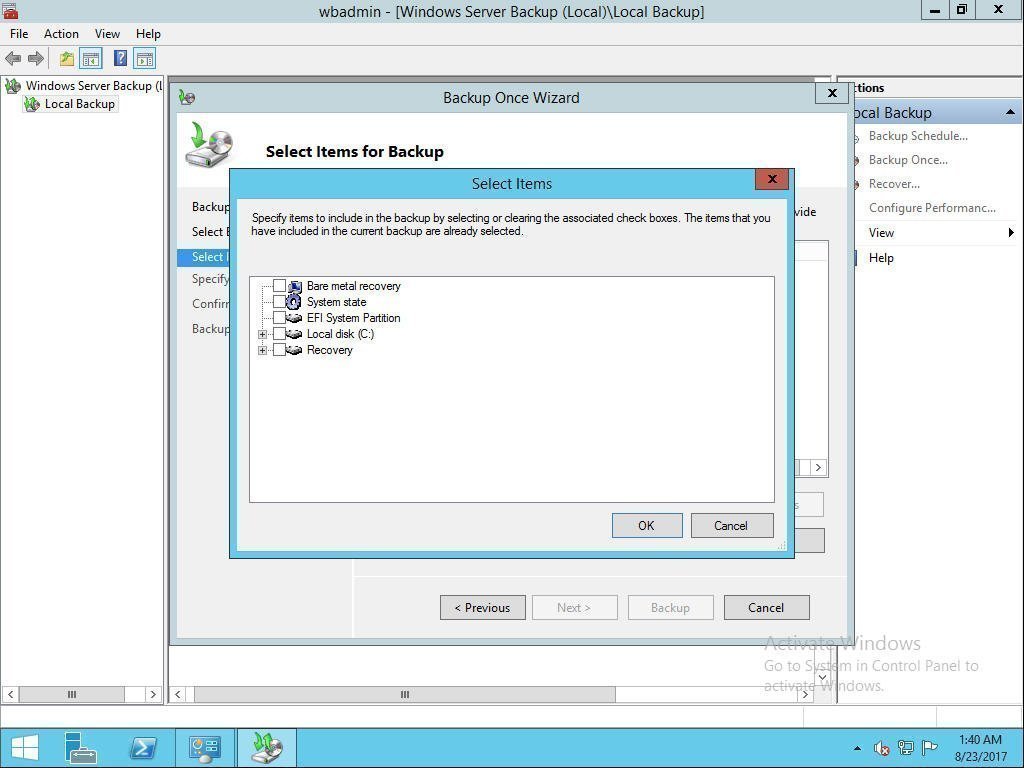The image size is (1024, 768).
Task: Click Recover... in Actions pane
Action: (x=894, y=184)
